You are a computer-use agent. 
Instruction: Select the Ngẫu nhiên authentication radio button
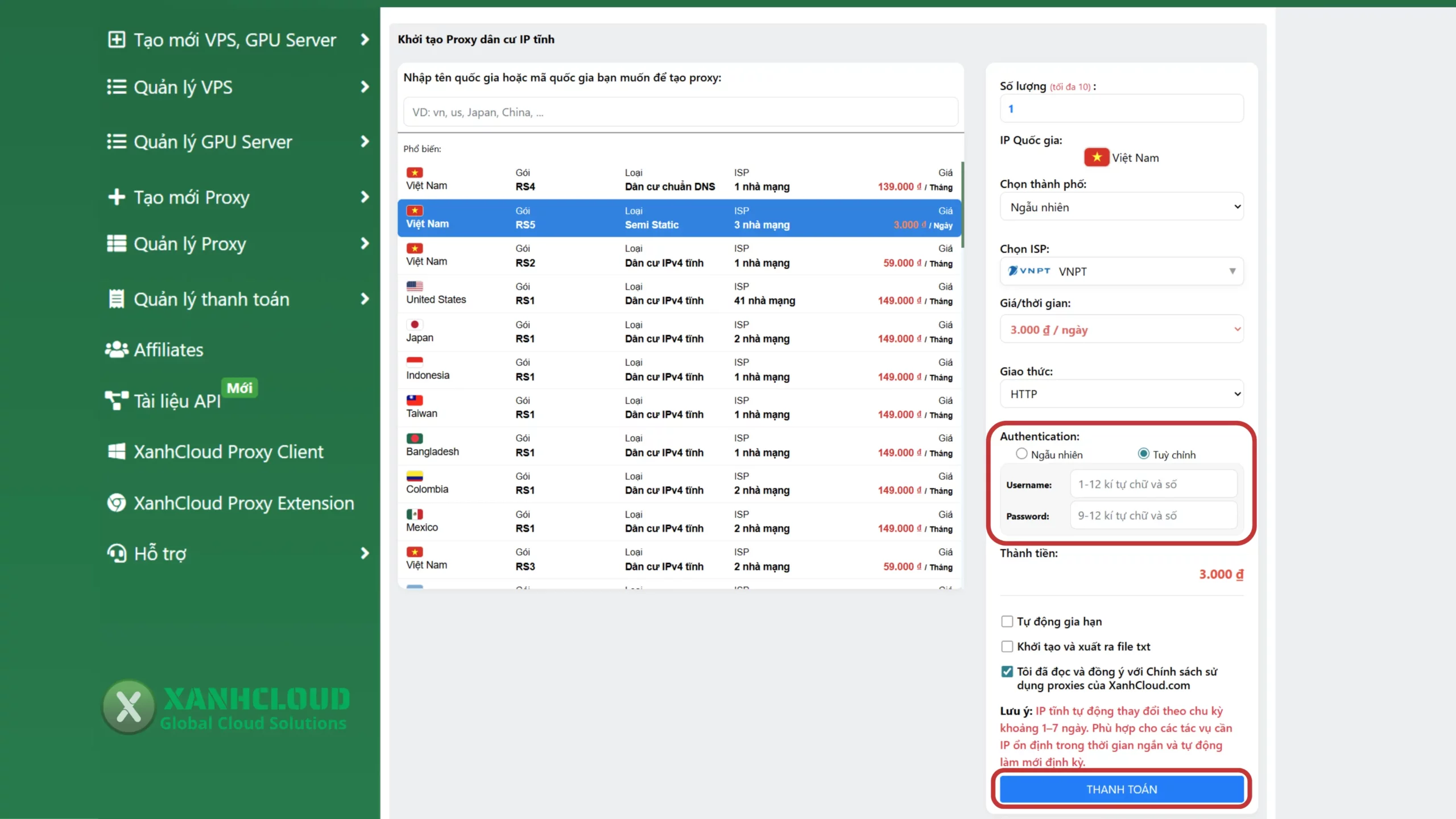[x=1021, y=454]
